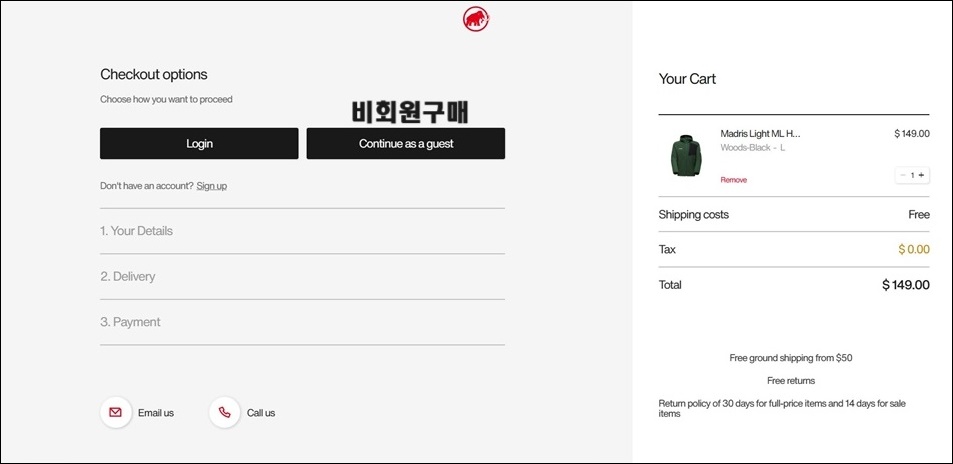Click the Email us label
Viewport: 953px width, 464px height.
tap(156, 413)
